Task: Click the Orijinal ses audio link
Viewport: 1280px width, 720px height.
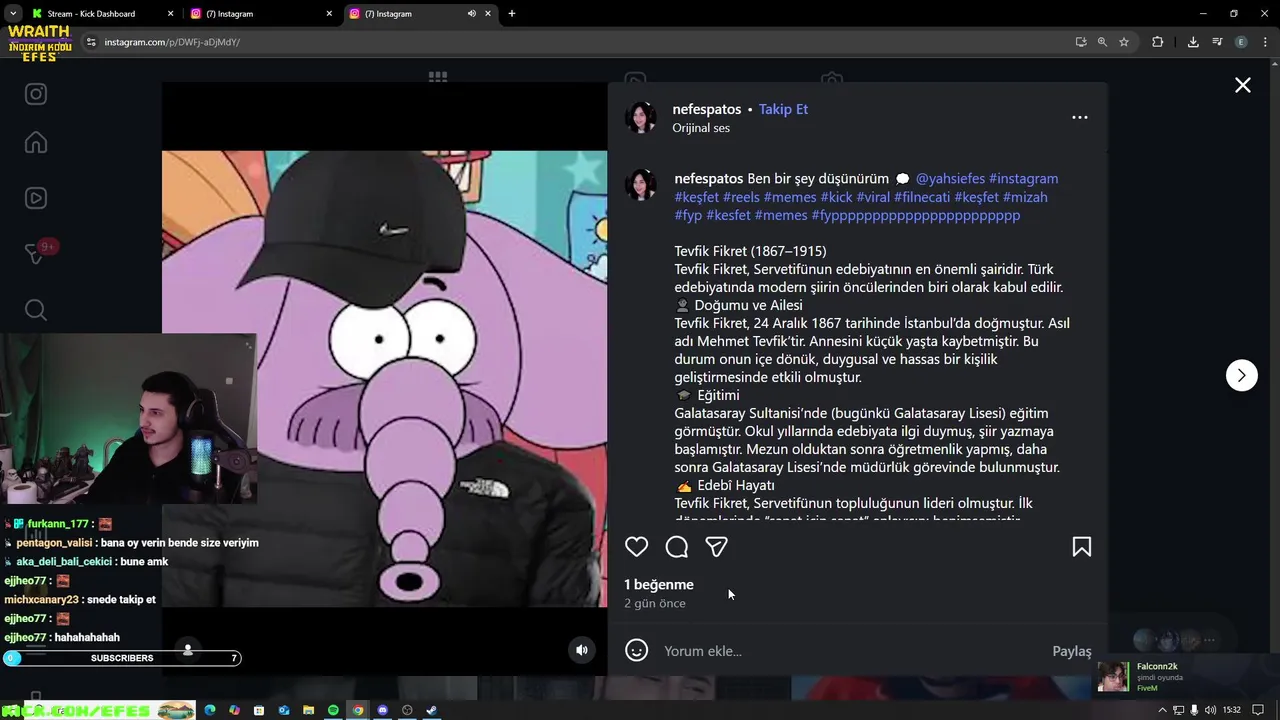Action: click(x=701, y=128)
